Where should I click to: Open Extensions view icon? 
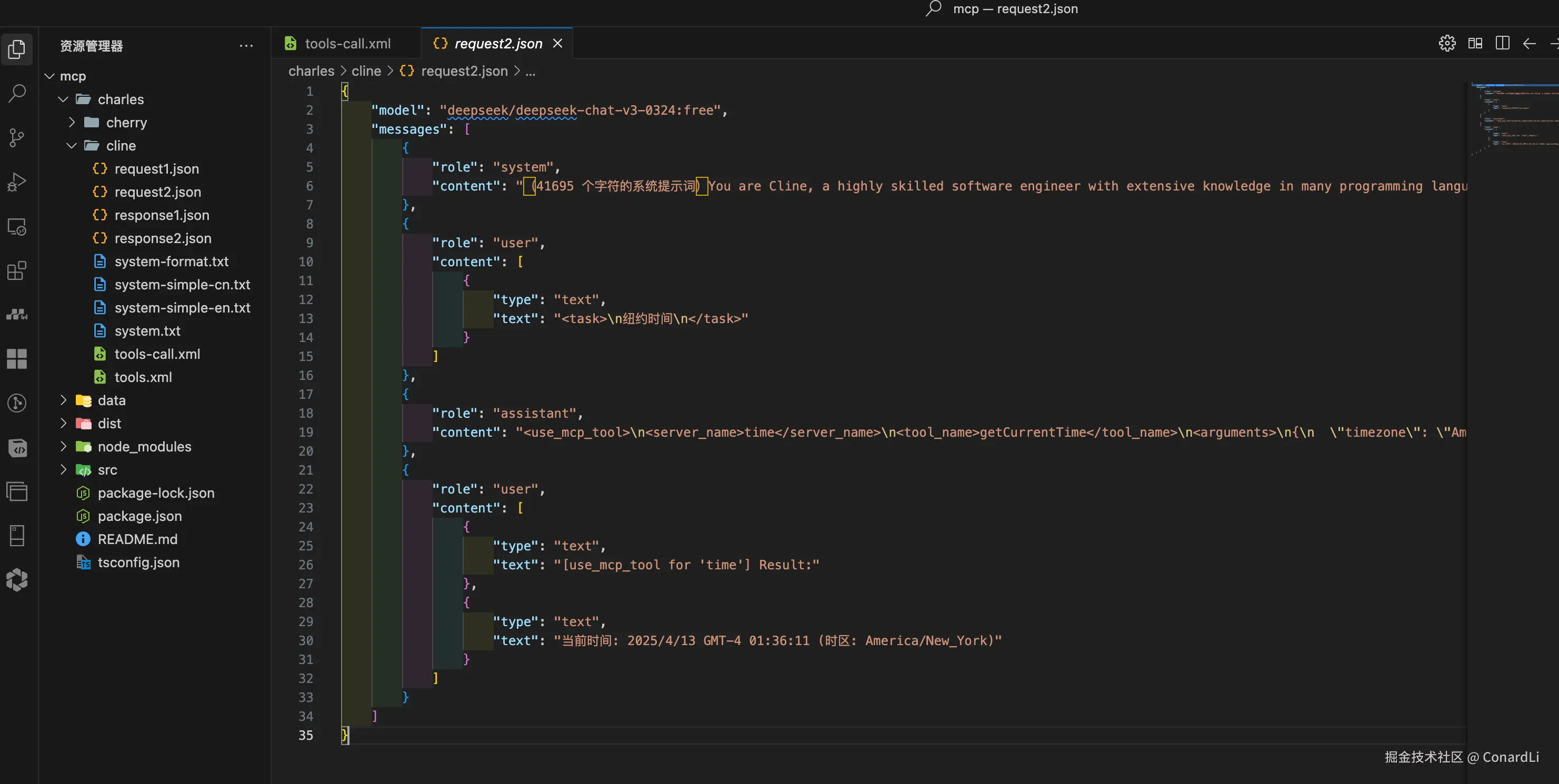click(17, 270)
